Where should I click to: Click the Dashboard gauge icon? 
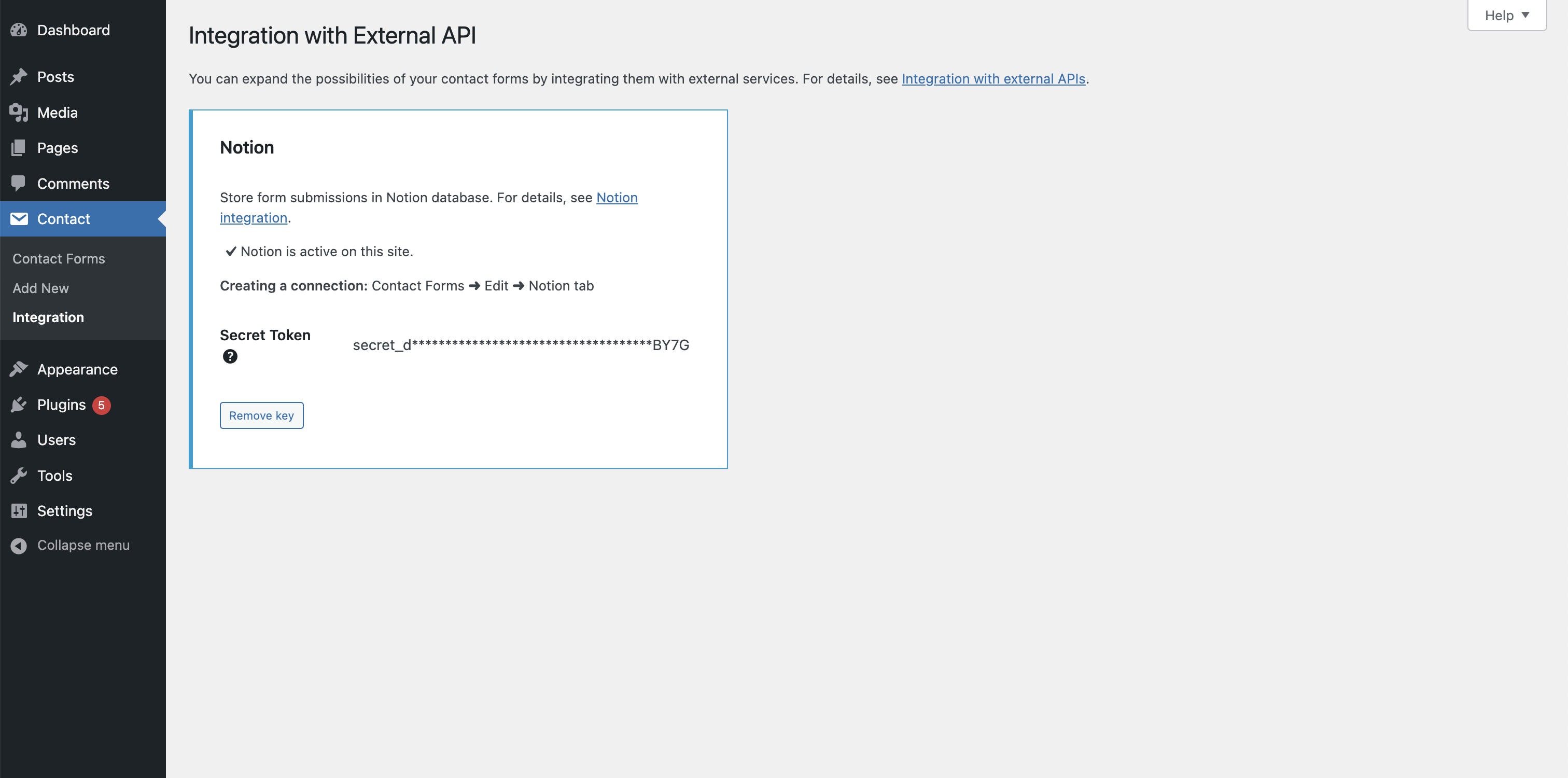click(19, 30)
